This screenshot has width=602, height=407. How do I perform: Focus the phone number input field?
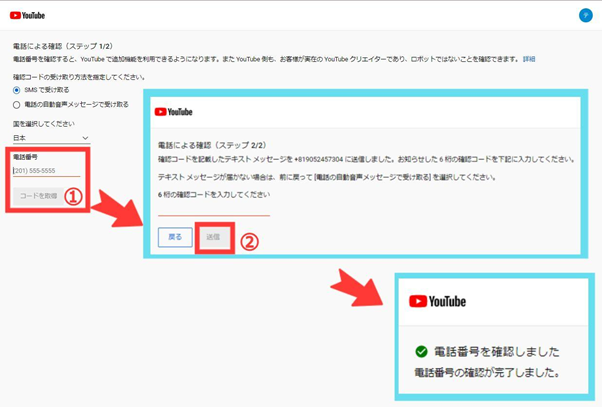click(x=46, y=170)
